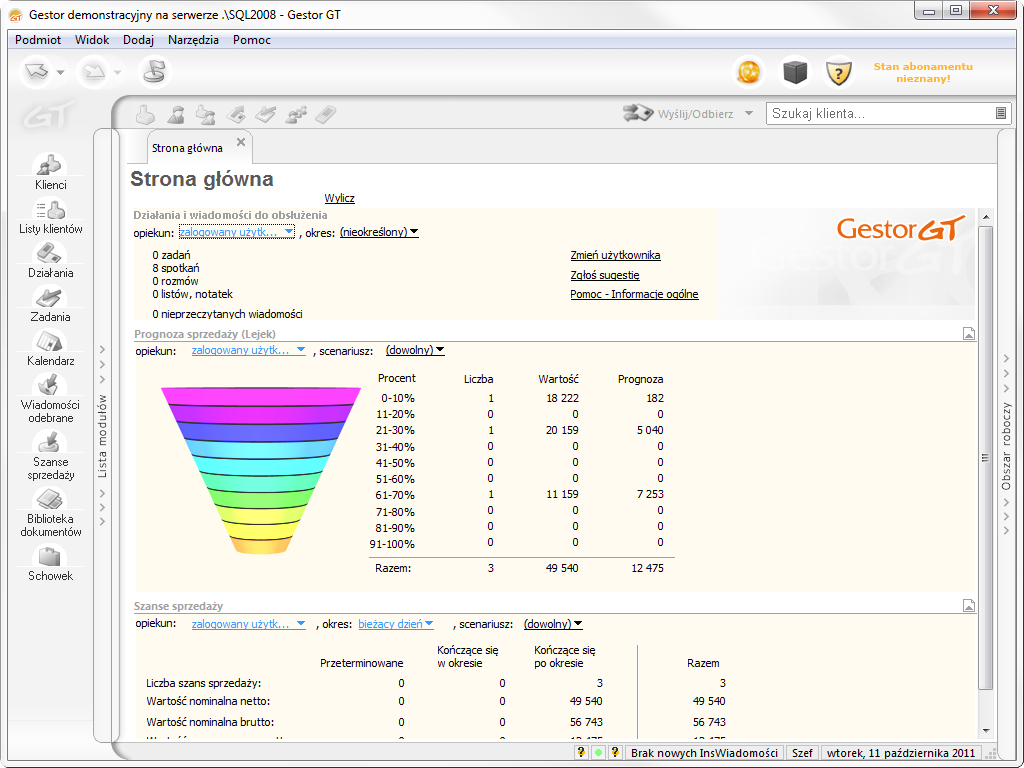The image size is (1024, 768).
Task: Open the Wyślij/Odbierz dropdown
Action: tap(749, 113)
